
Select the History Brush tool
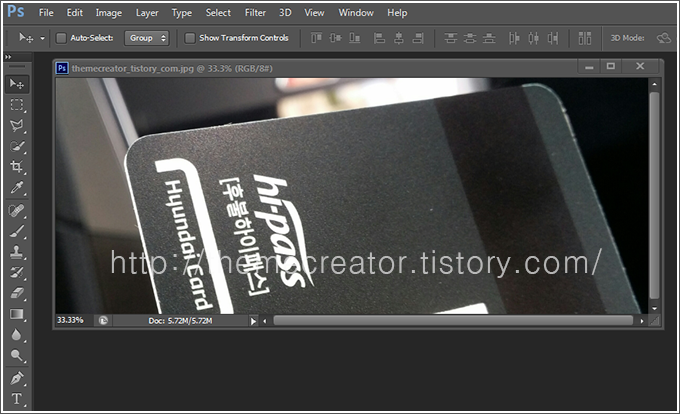[x=17, y=273]
